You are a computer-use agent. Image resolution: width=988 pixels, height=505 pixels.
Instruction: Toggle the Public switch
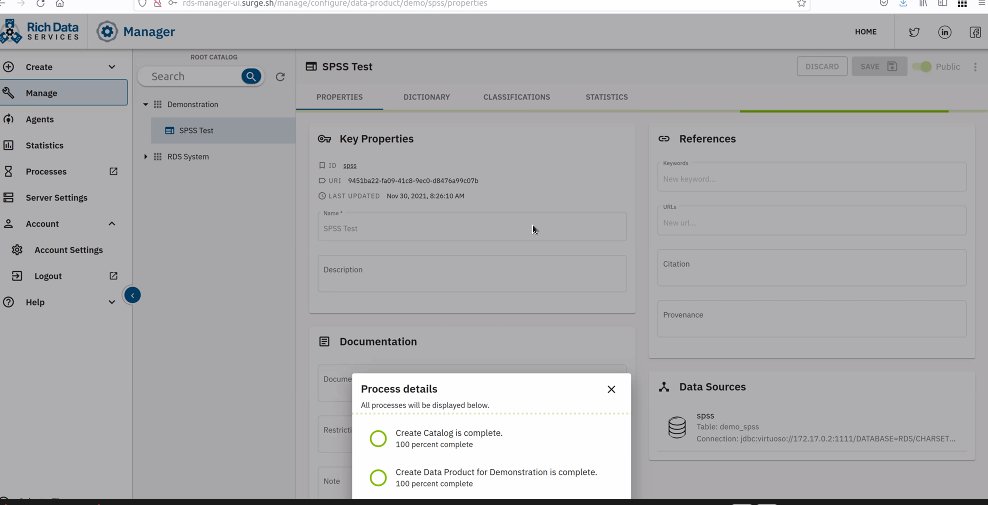[x=922, y=66]
